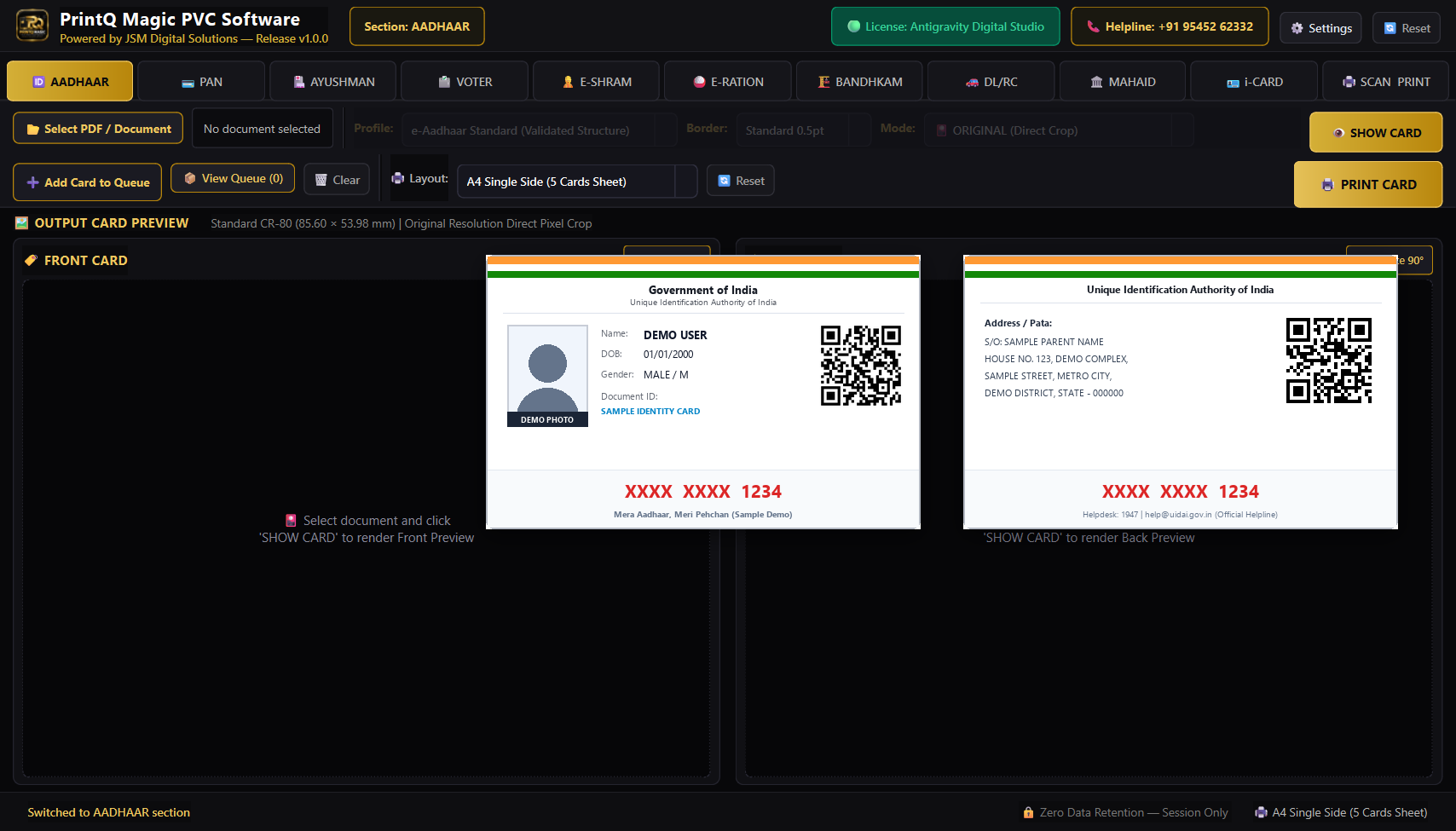
Task: Expand the Layout A4 Single Side dropdown
Action: click(577, 182)
